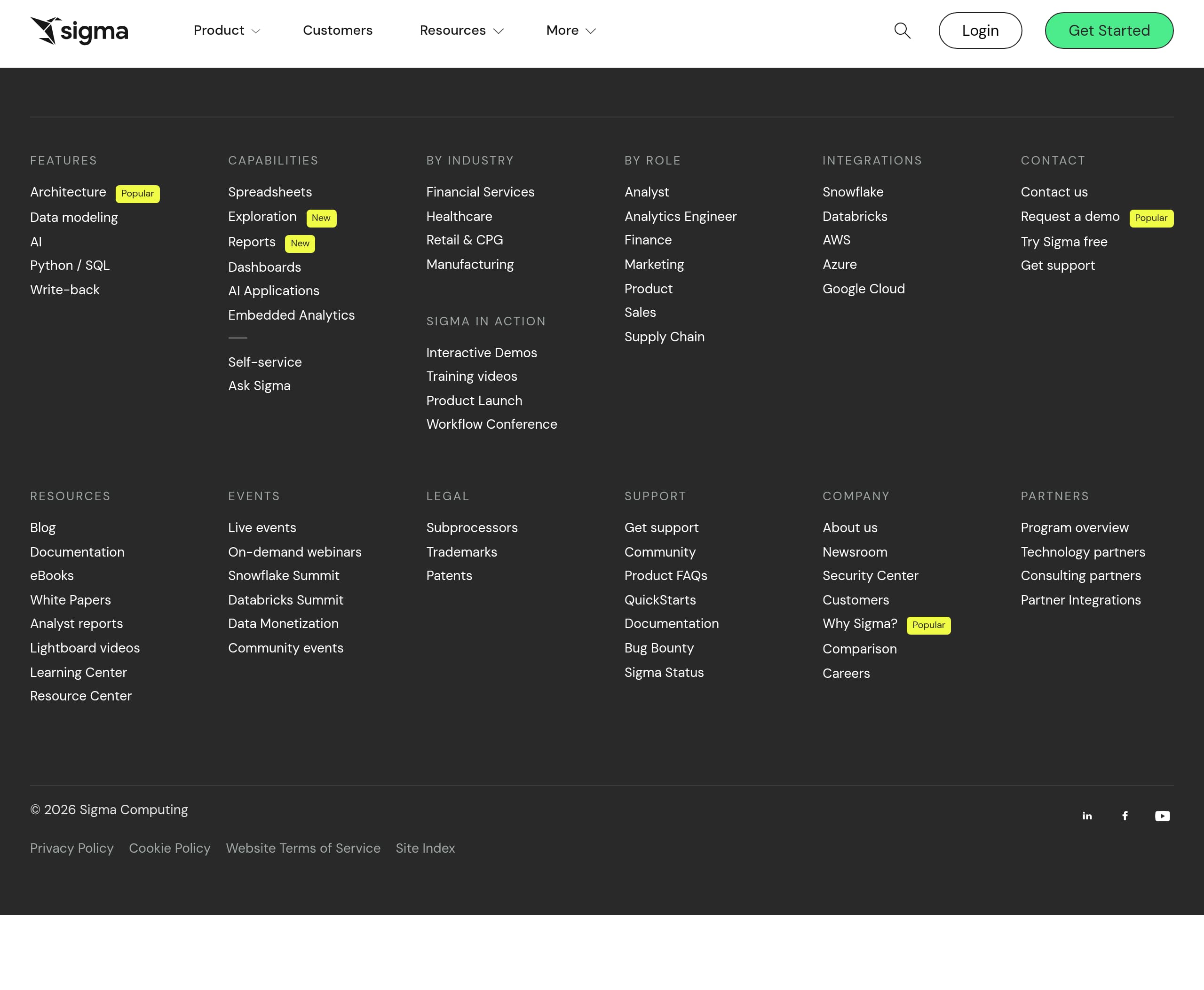
Task: Open the Healthcare industry page
Action: click(459, 216)
